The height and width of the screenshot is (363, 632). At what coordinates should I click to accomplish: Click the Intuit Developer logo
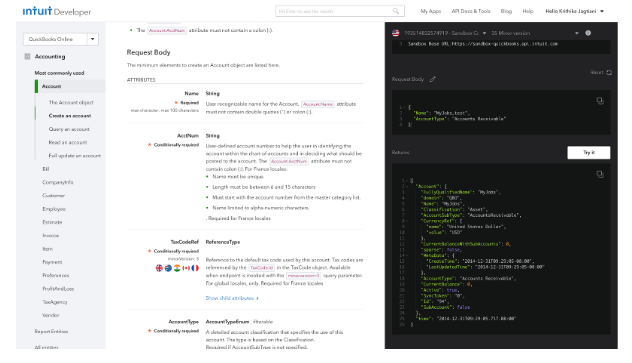pos(57,11)
